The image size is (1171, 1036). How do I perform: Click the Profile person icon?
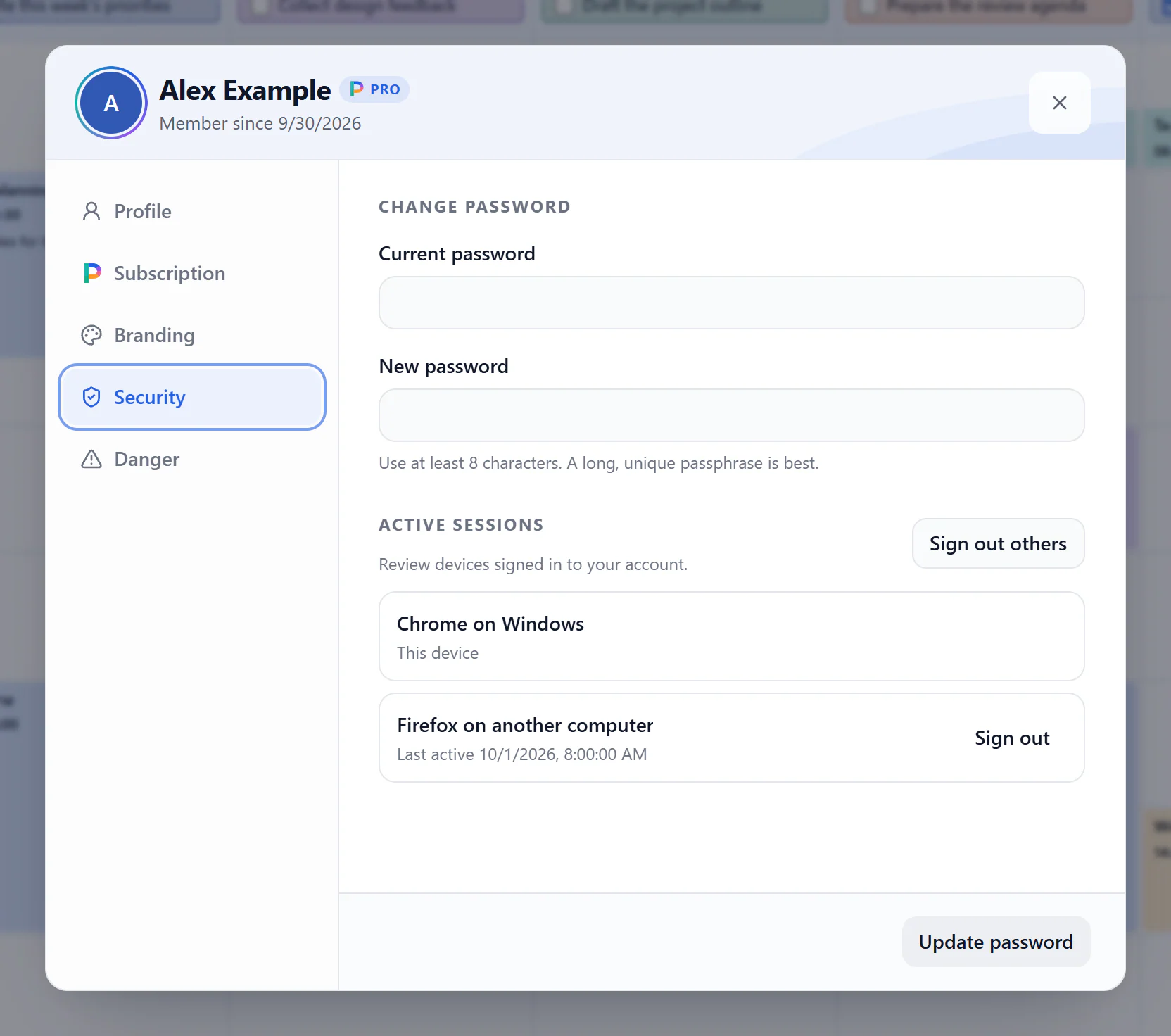click(91, 211)
